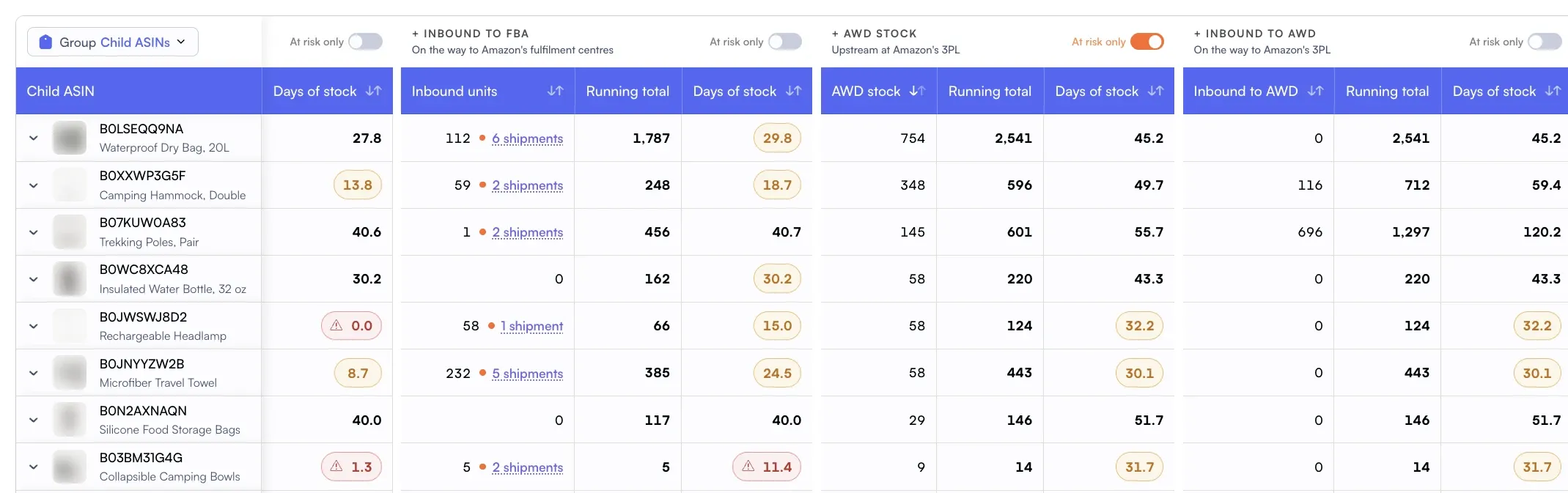Screen dimensions: 1568x493
Task: Click the 30.1 badge under AWD Stock
Action: (1139, 373)
